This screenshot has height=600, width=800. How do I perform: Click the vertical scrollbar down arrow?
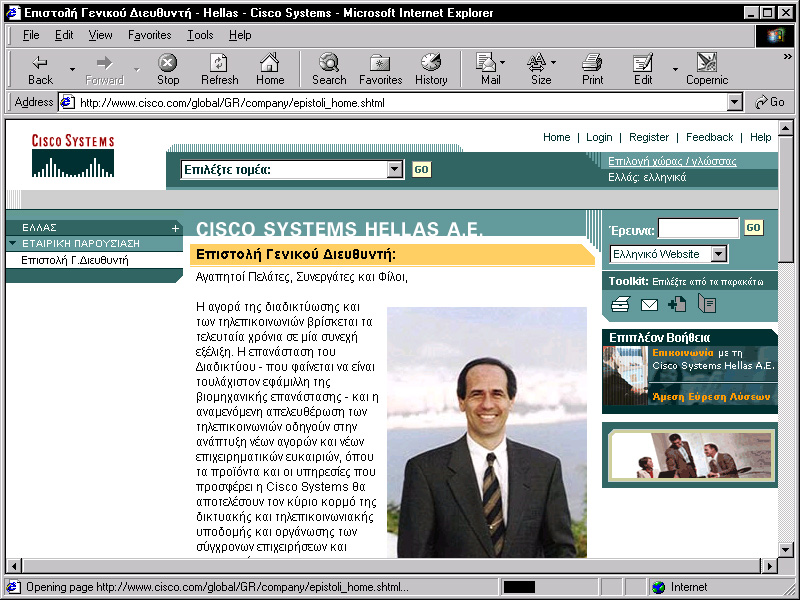[785, 549]
